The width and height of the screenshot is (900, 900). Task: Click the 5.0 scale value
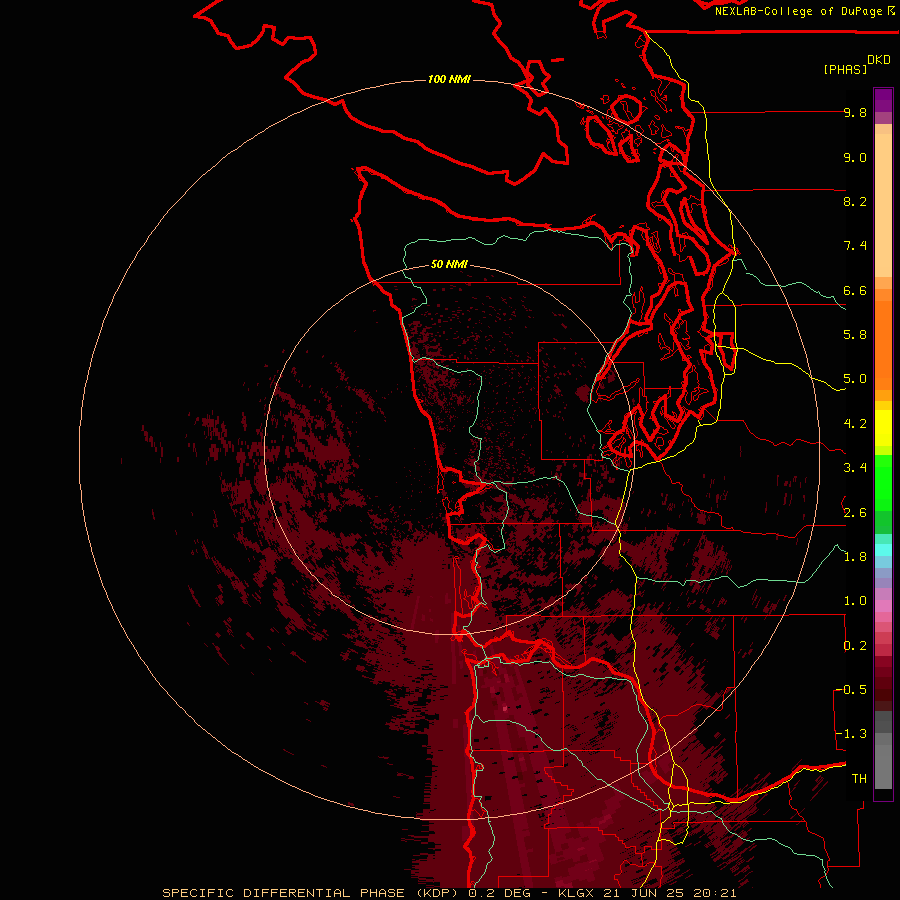855,379
